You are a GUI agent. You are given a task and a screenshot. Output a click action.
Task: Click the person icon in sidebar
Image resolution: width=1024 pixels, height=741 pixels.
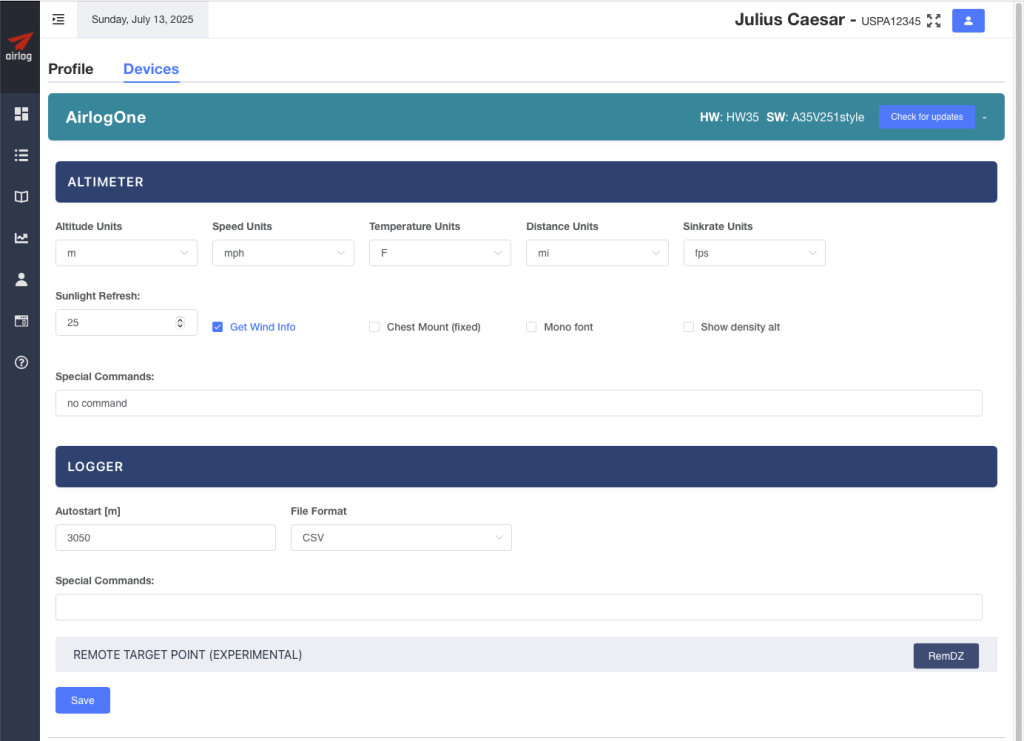20,279
